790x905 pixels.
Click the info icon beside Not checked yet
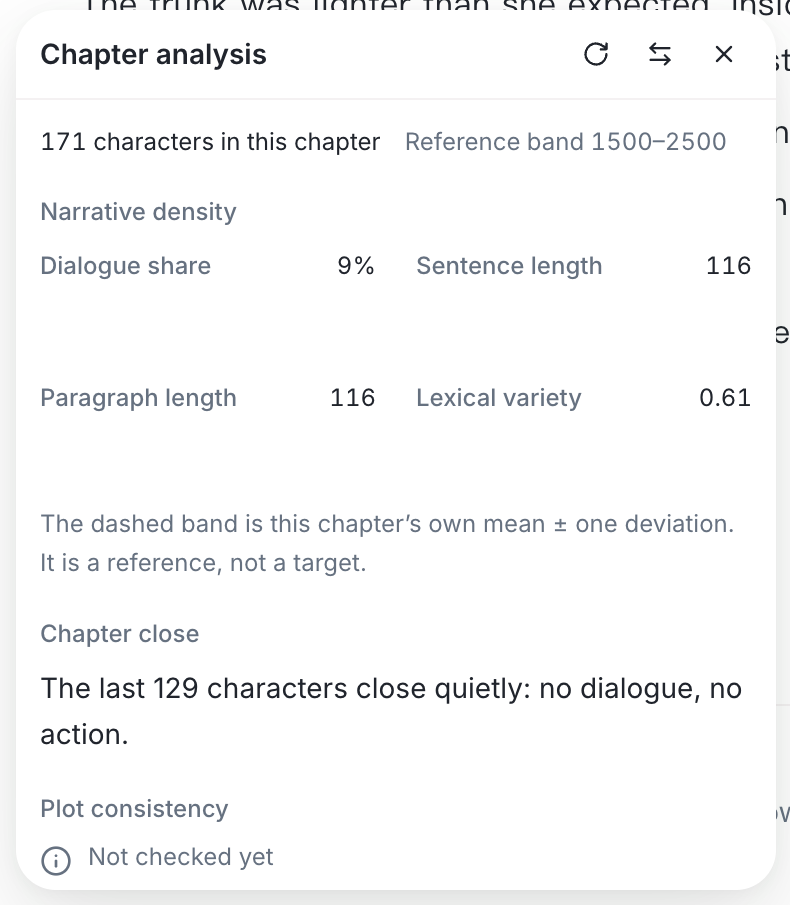pyautogui.click(x=56, y=861)
